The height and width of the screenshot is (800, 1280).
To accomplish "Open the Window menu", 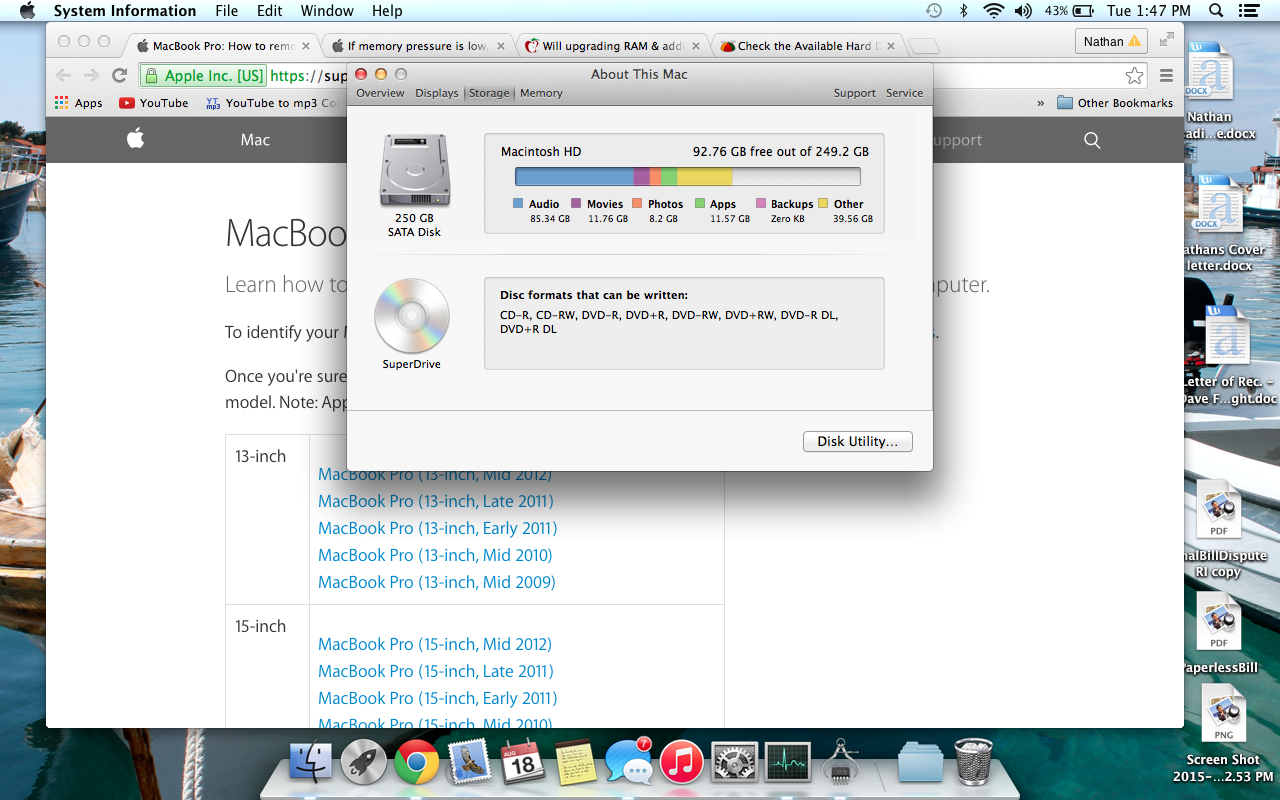I will (327, 11).
